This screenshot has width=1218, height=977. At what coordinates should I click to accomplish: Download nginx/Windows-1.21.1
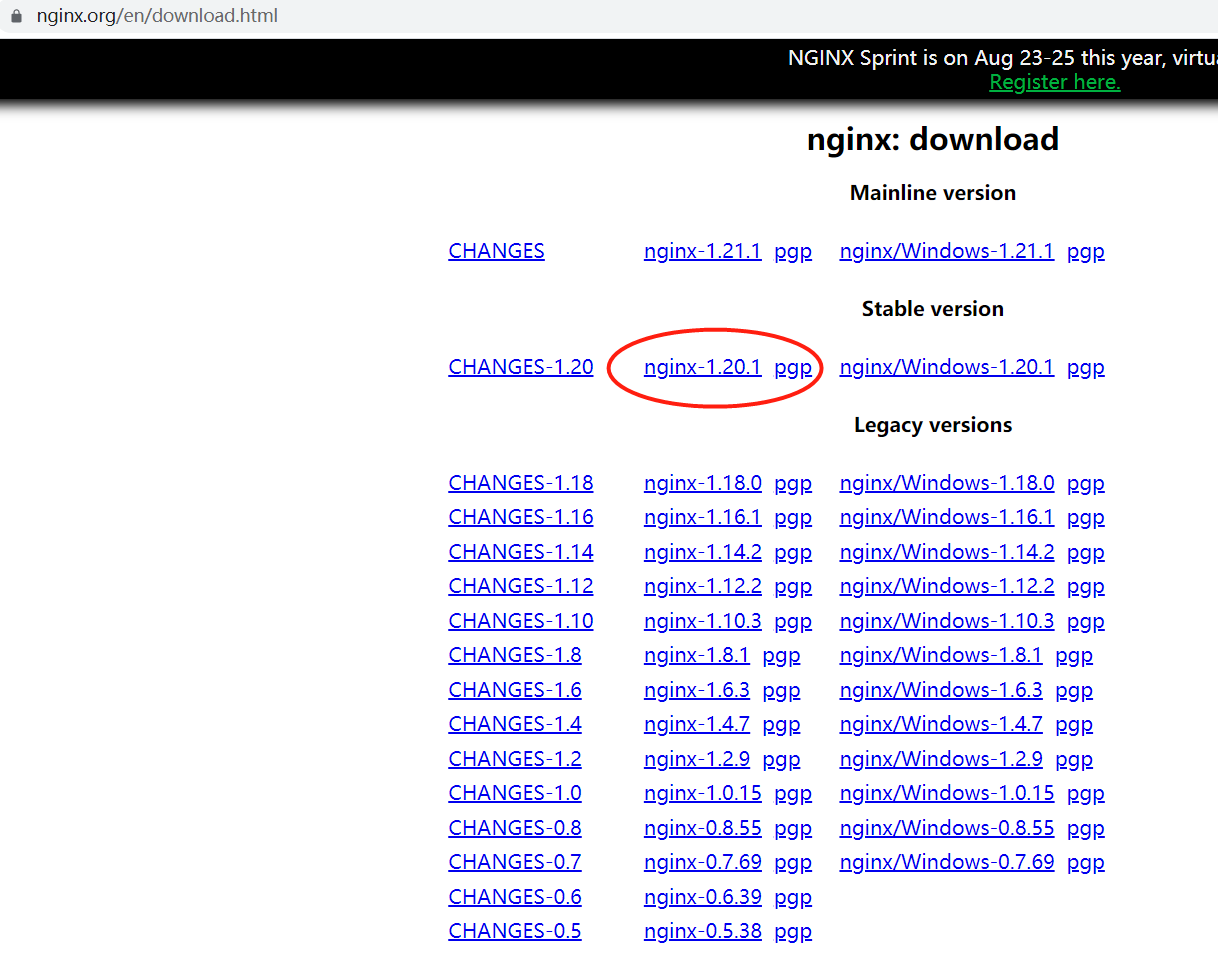pos(947,251)
